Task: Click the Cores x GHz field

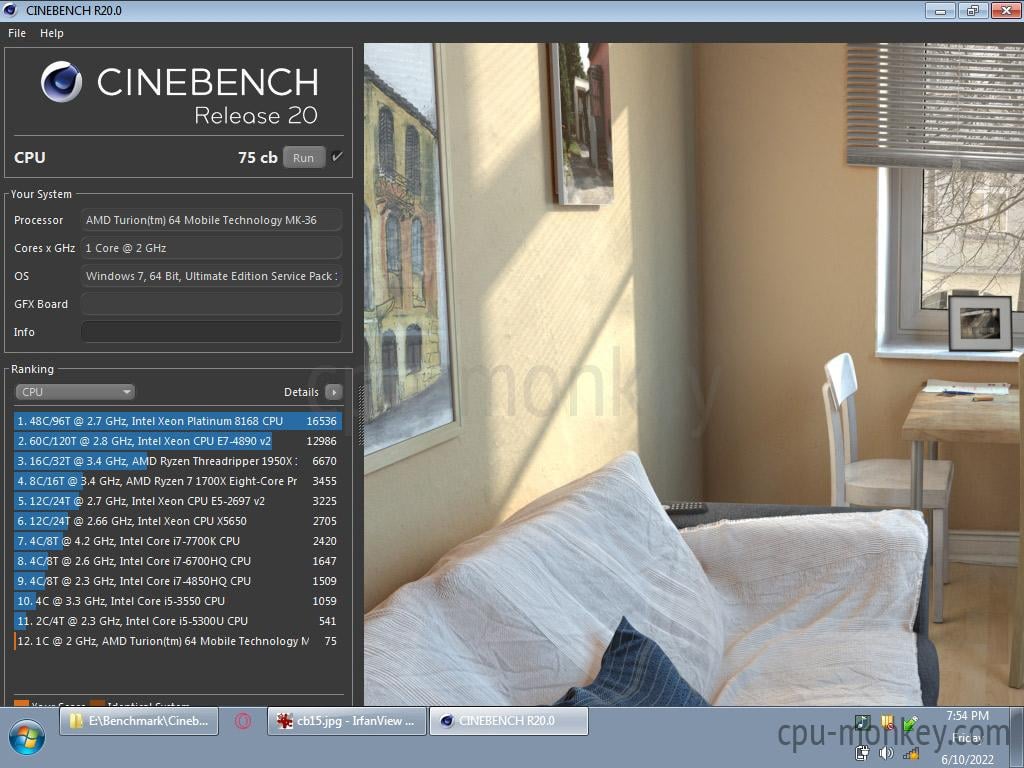Action: [211, 248]
